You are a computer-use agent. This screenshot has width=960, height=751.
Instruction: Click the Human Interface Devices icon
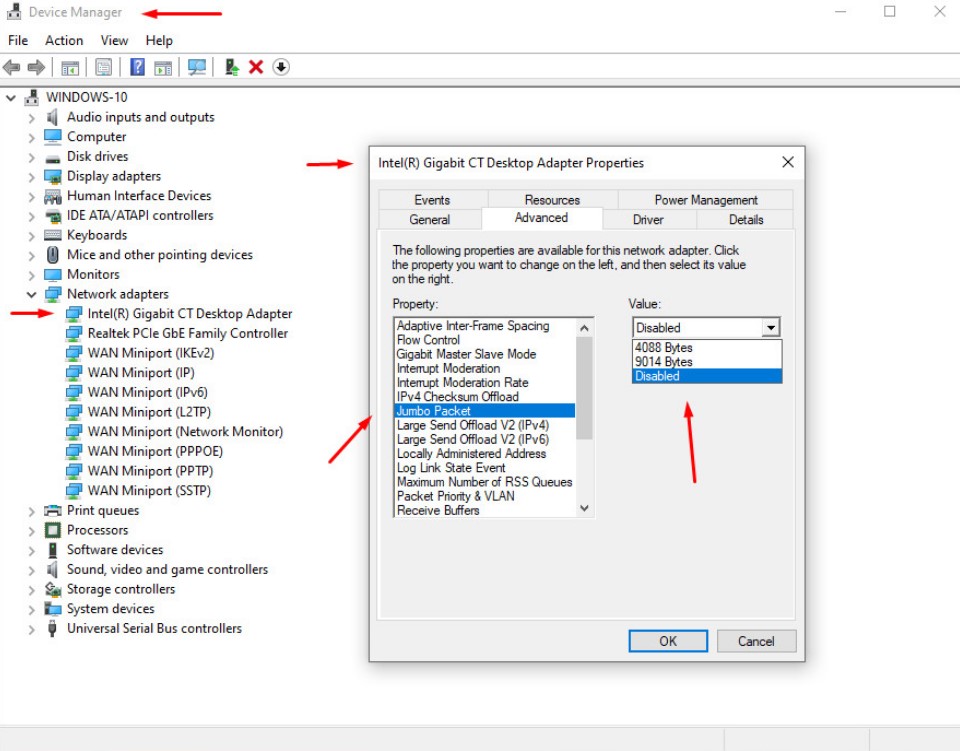click(x=53, y=196)
